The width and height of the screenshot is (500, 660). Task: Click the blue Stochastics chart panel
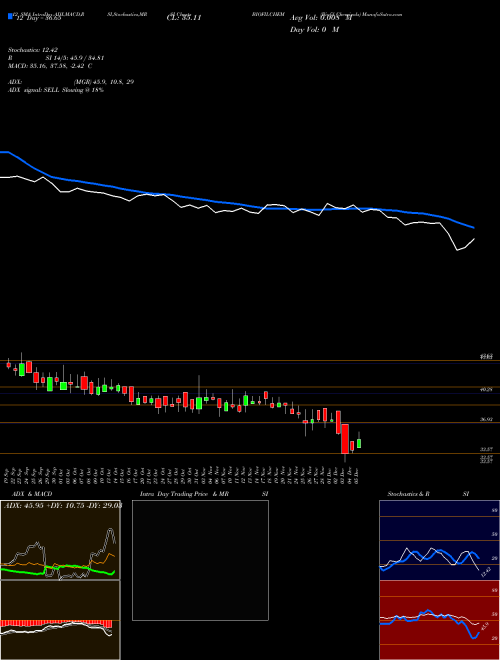point(439,540)
